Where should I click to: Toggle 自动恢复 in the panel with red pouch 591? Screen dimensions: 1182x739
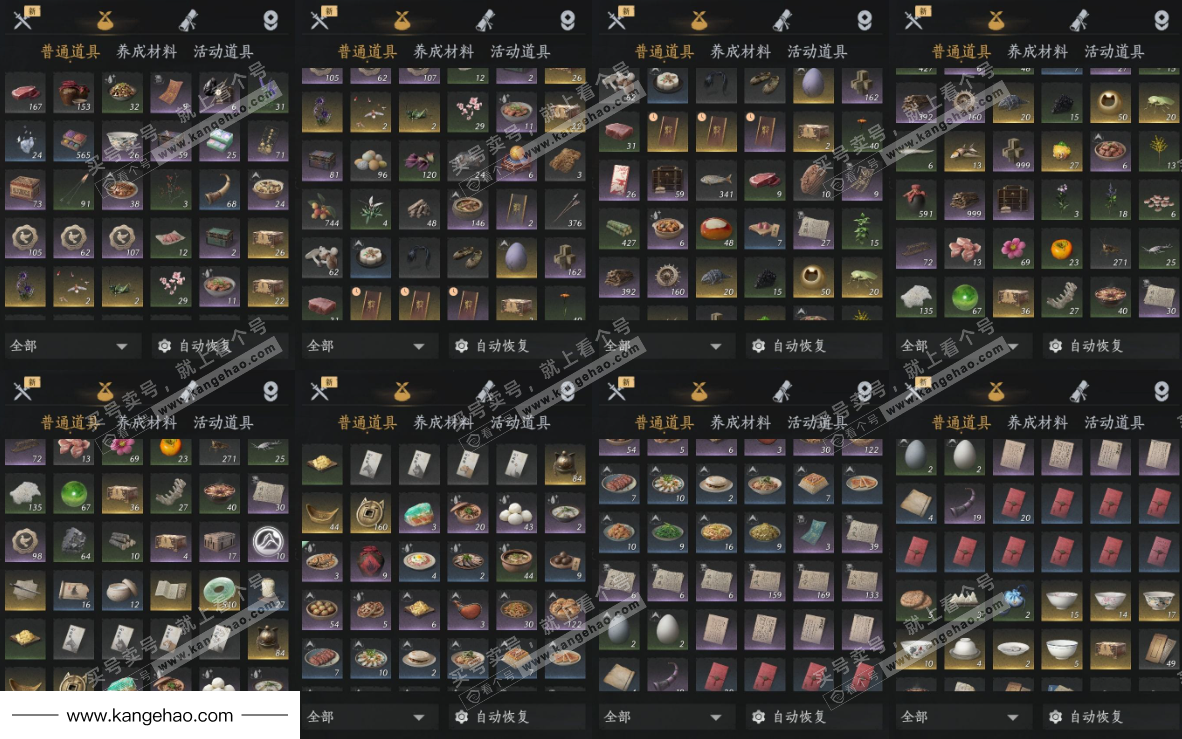click(1095, 346)
